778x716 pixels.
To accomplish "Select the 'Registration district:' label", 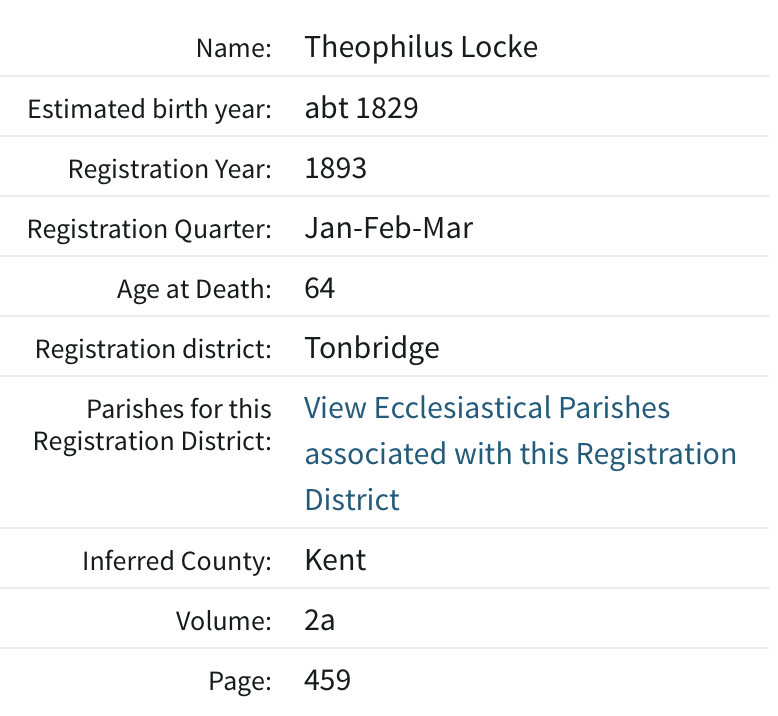I will pyautogui.click(x=154, y=350).
